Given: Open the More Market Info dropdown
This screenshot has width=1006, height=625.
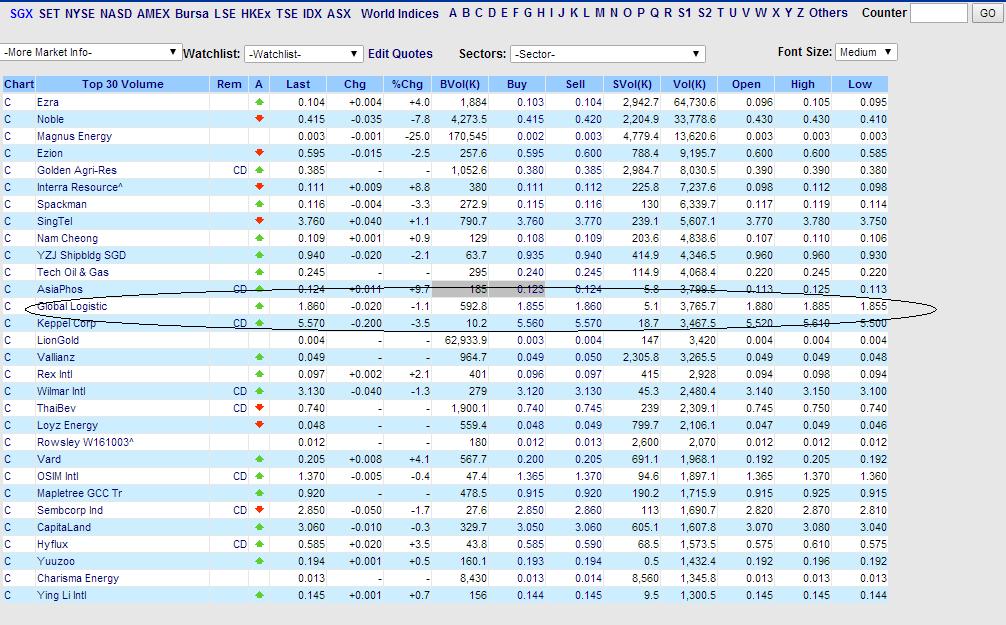Looking at the screenshot, I should point(92,53).
